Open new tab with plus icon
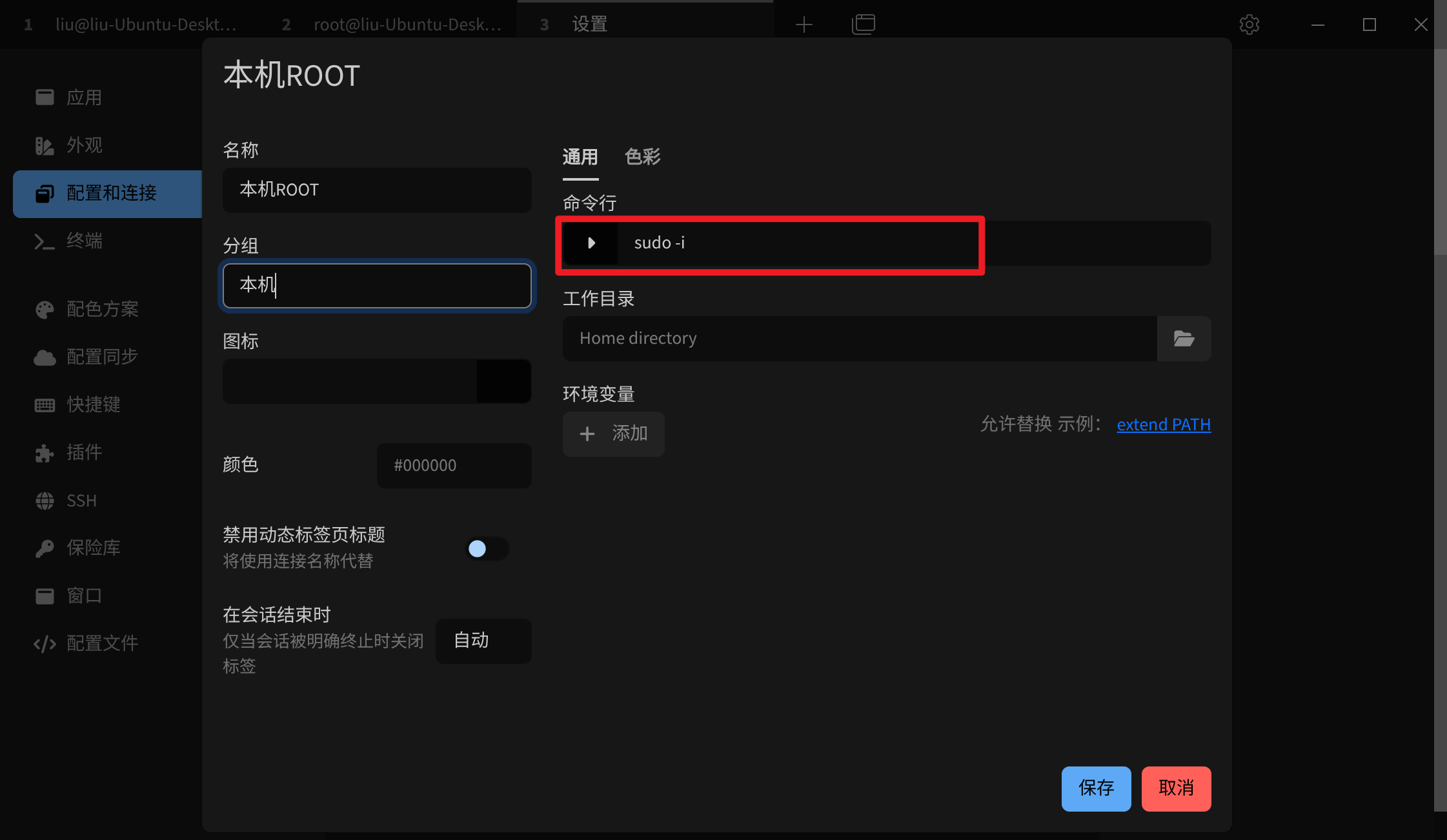This screenshot has width=1447, height=840. (804, 25)
